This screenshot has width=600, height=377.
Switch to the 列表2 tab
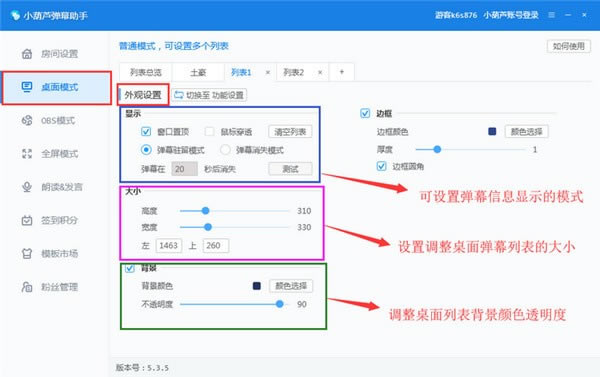[x=293, y=72]
